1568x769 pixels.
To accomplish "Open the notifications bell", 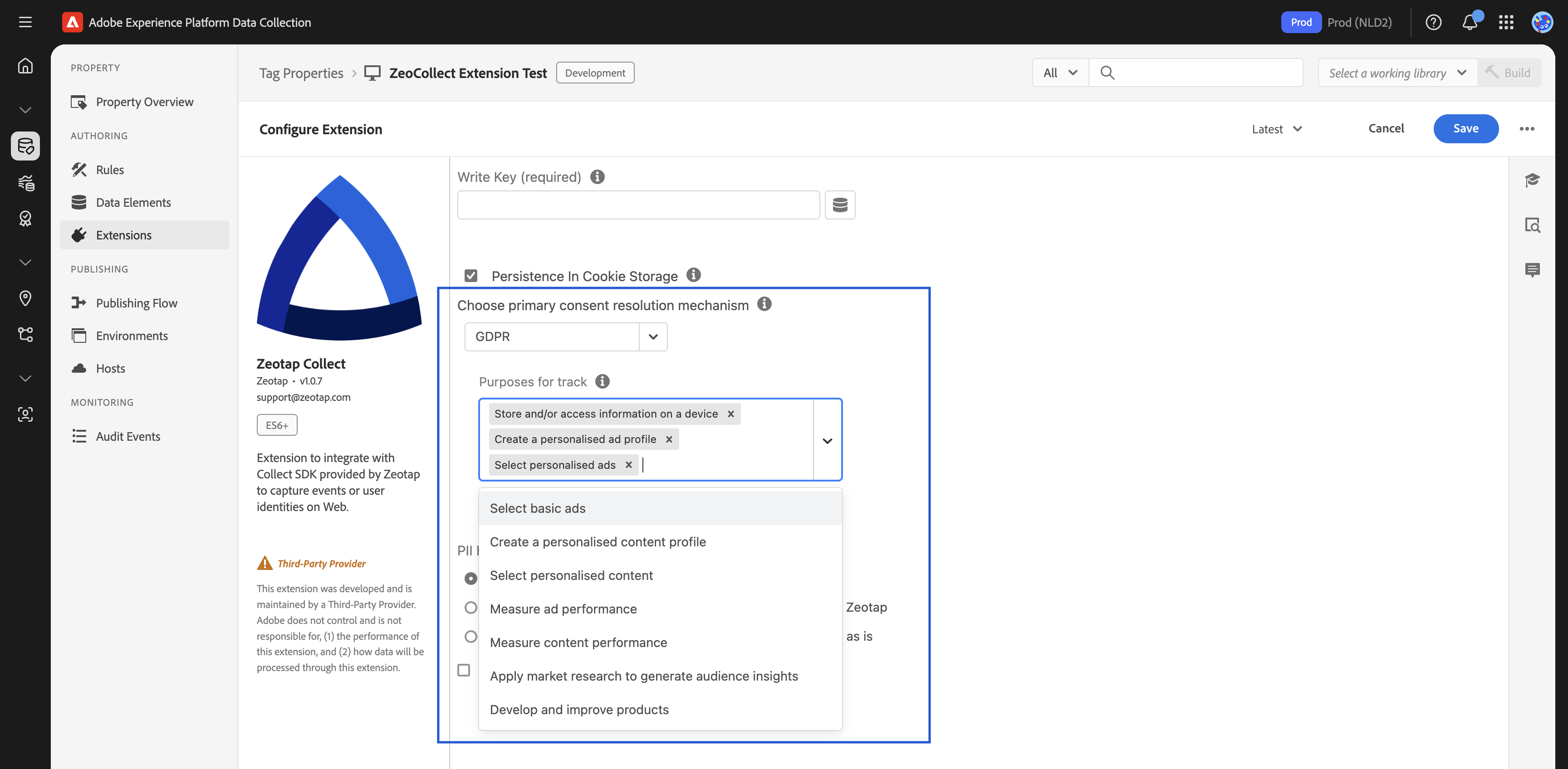I will [1470, 23].
